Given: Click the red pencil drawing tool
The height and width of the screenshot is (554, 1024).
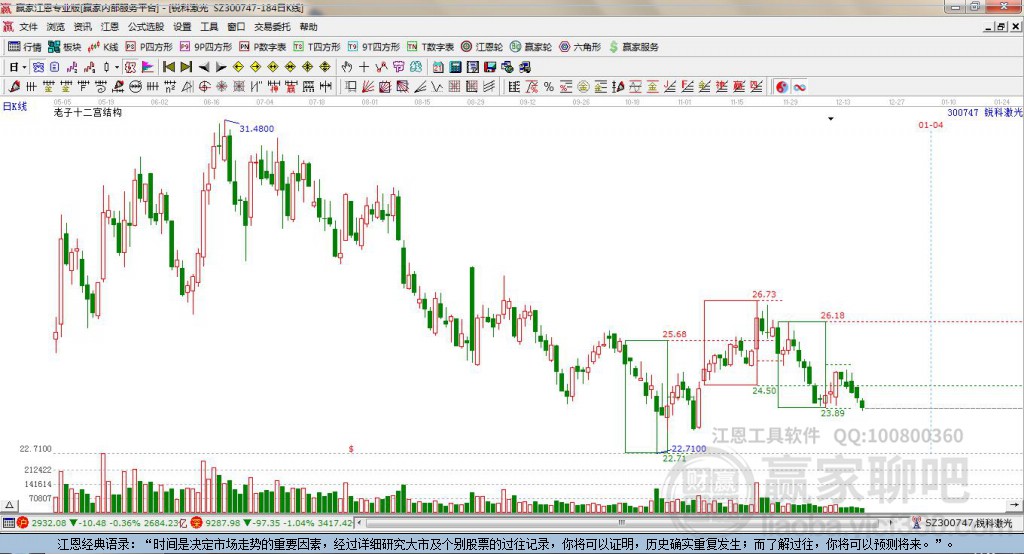Looking at the screenshot, I should click(13, 87).
